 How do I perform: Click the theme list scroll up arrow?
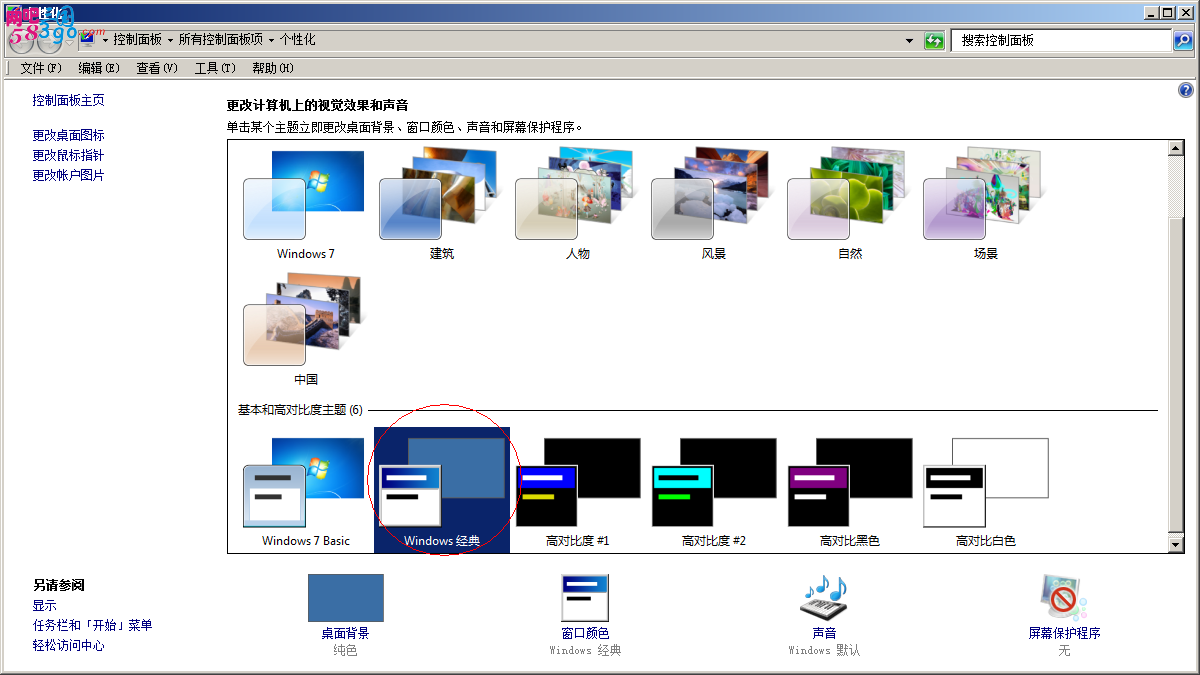pos(1176,148)
